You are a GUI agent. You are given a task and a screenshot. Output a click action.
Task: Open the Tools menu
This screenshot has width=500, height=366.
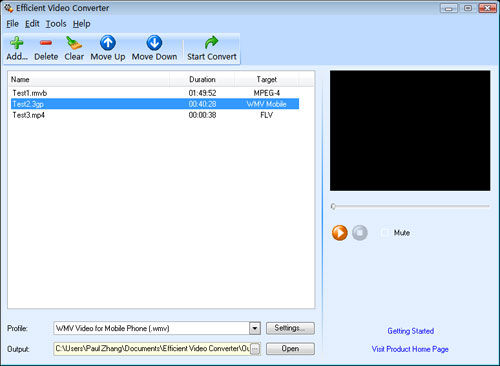56,24
